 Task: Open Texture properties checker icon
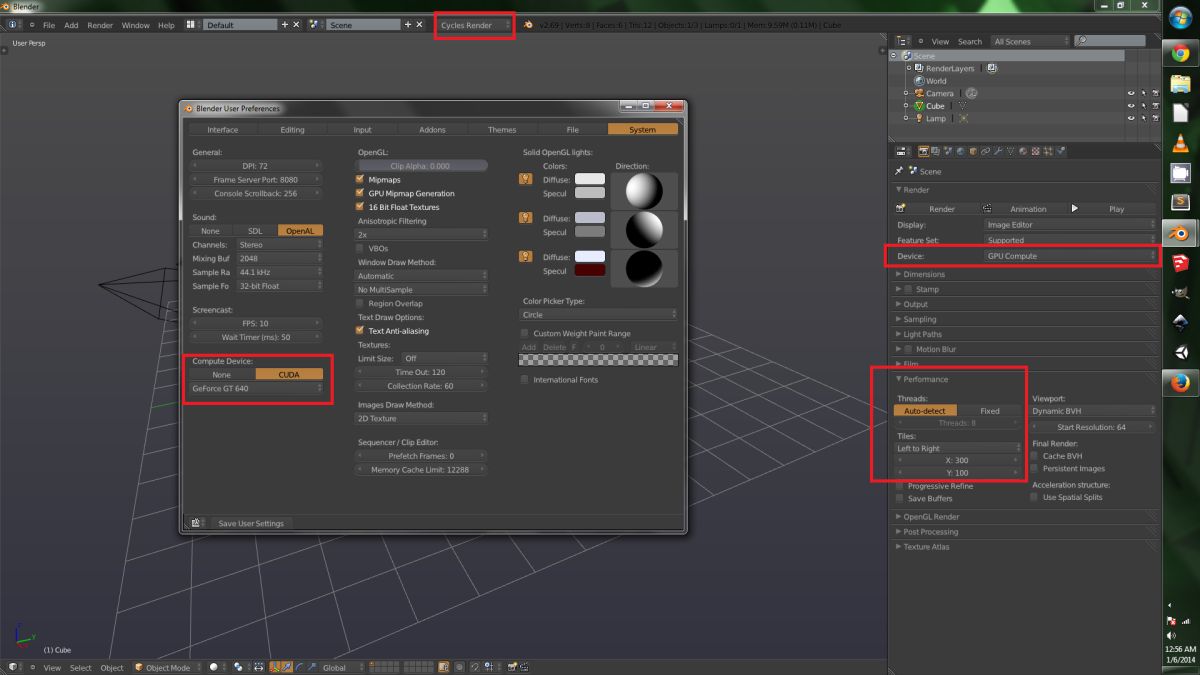pyautogui.click(x=1035, y=151)
